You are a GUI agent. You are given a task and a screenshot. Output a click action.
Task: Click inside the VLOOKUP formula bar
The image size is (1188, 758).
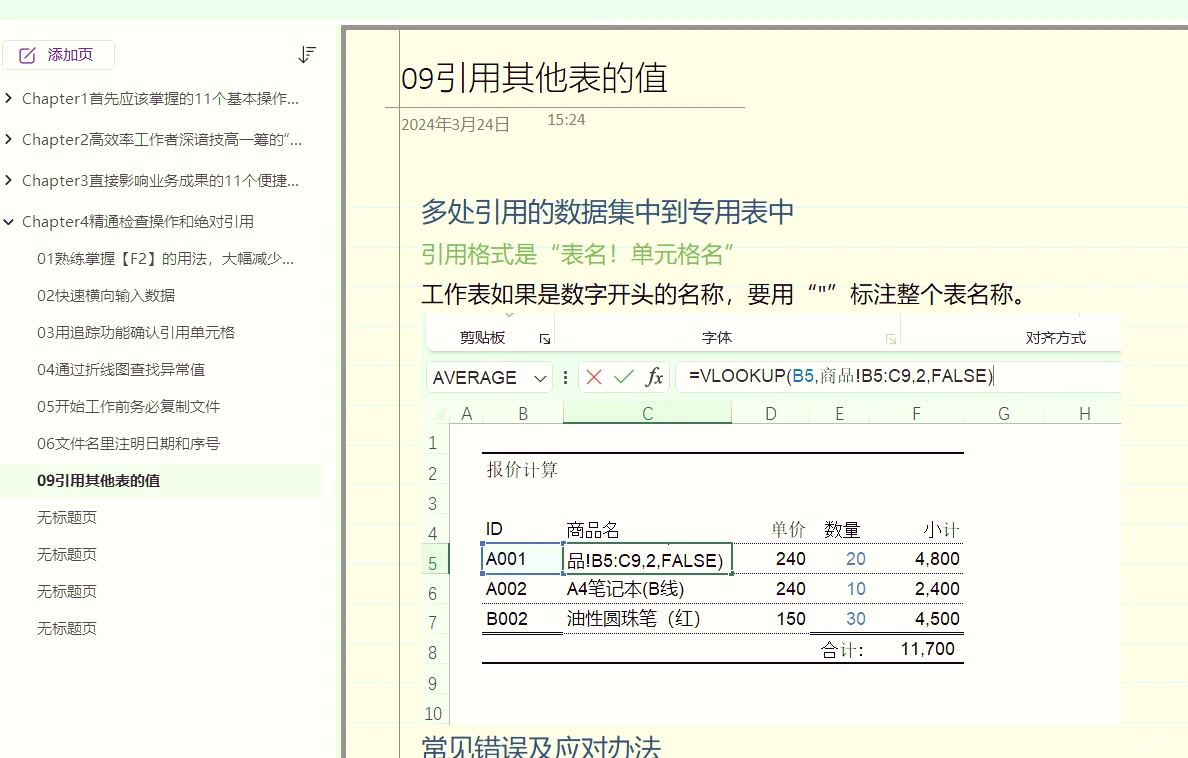tap(898, 376)
